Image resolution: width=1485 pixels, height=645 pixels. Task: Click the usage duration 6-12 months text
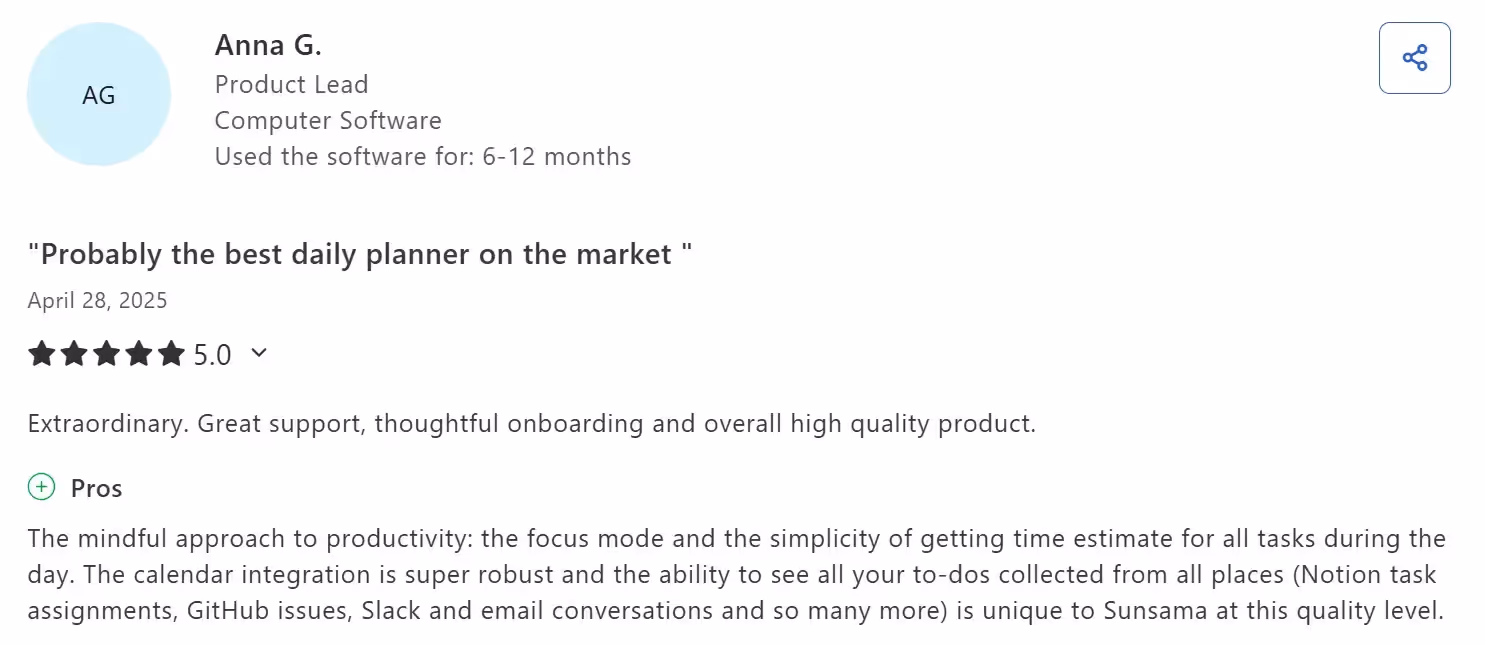422,156
